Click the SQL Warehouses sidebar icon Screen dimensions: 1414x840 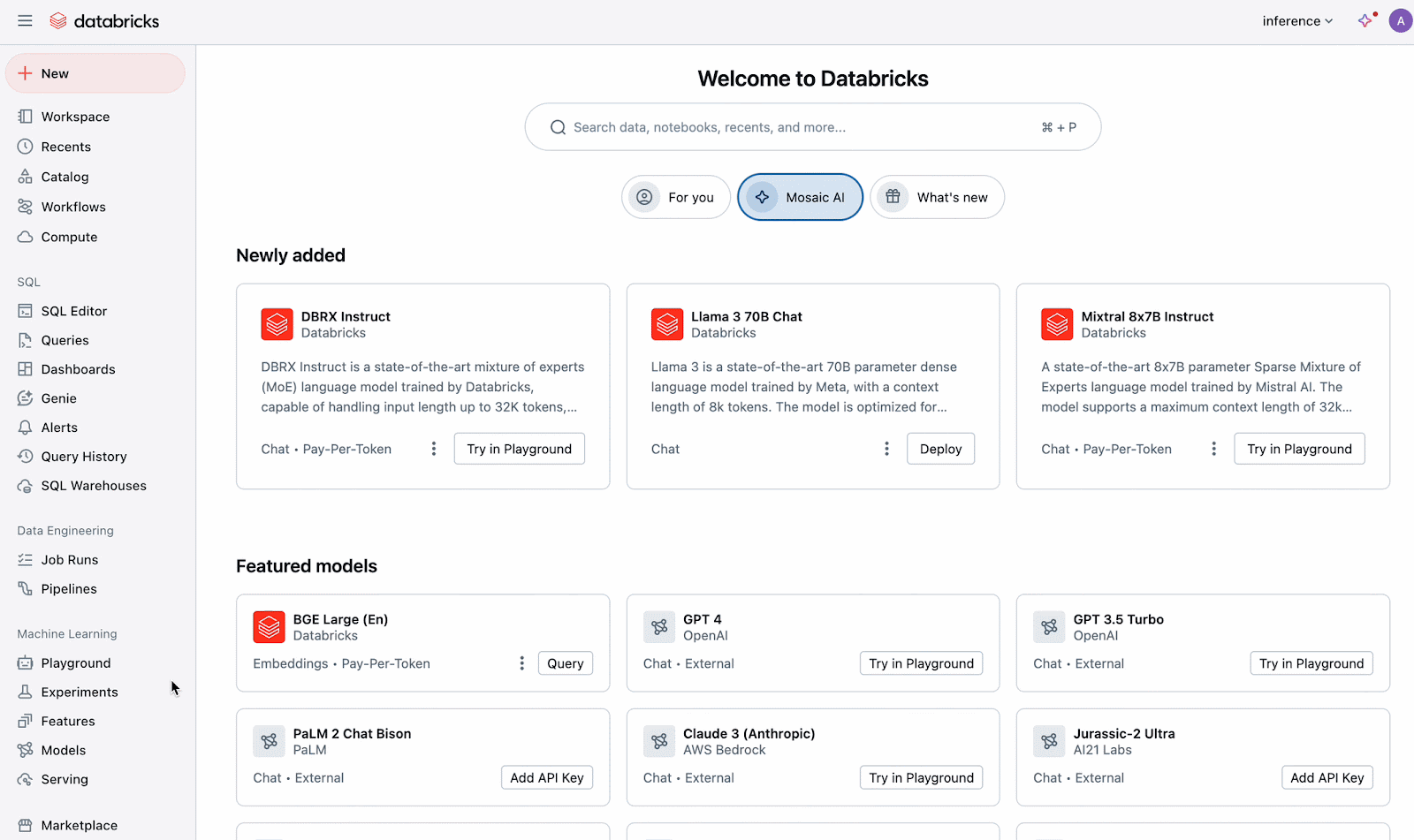(26, 486)
